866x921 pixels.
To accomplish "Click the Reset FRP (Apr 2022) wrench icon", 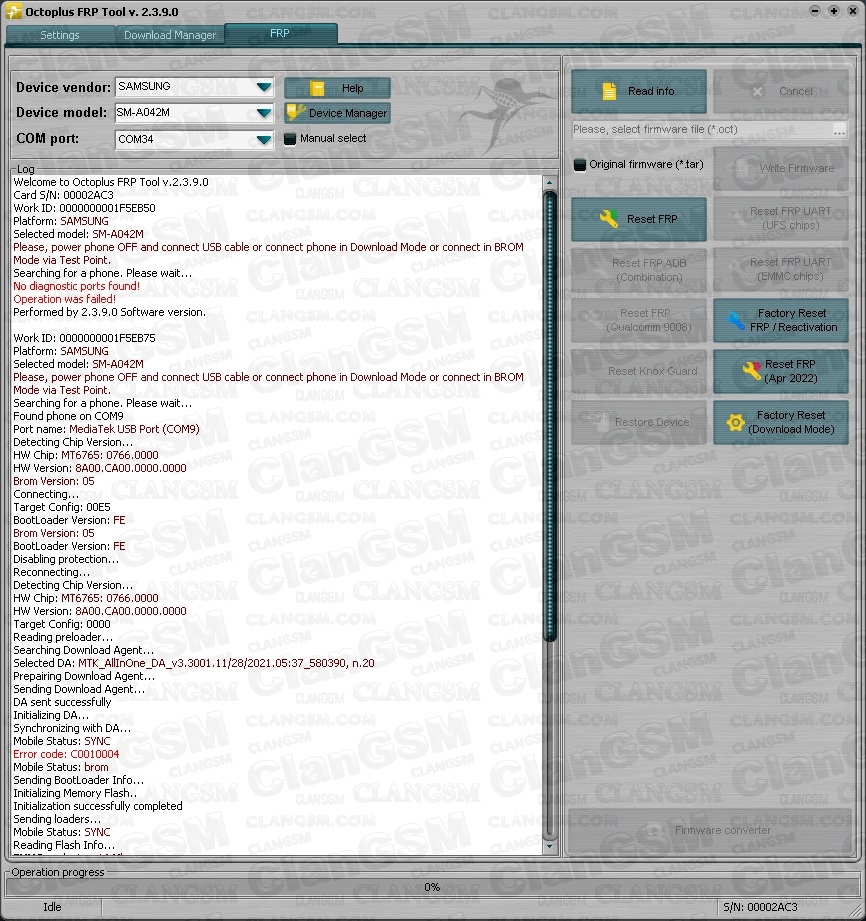I will tap(751, 371).
